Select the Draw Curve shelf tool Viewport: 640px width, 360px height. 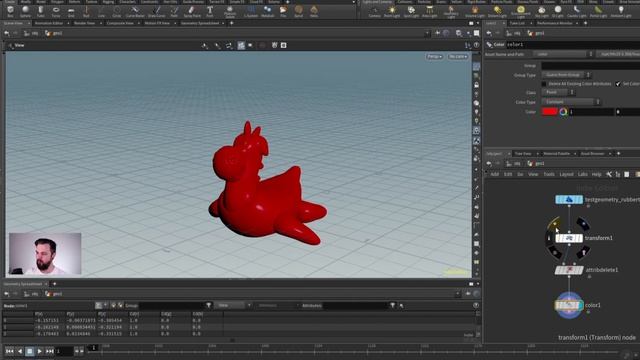pyautogui.click(x=156, y=11)
